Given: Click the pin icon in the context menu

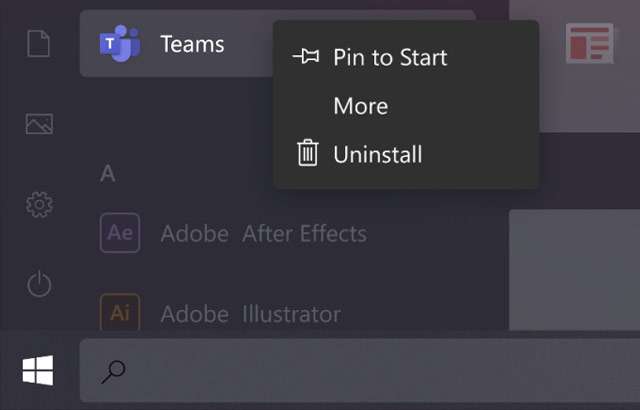Looking at the screenshot, I should click(x=306, y=57).
